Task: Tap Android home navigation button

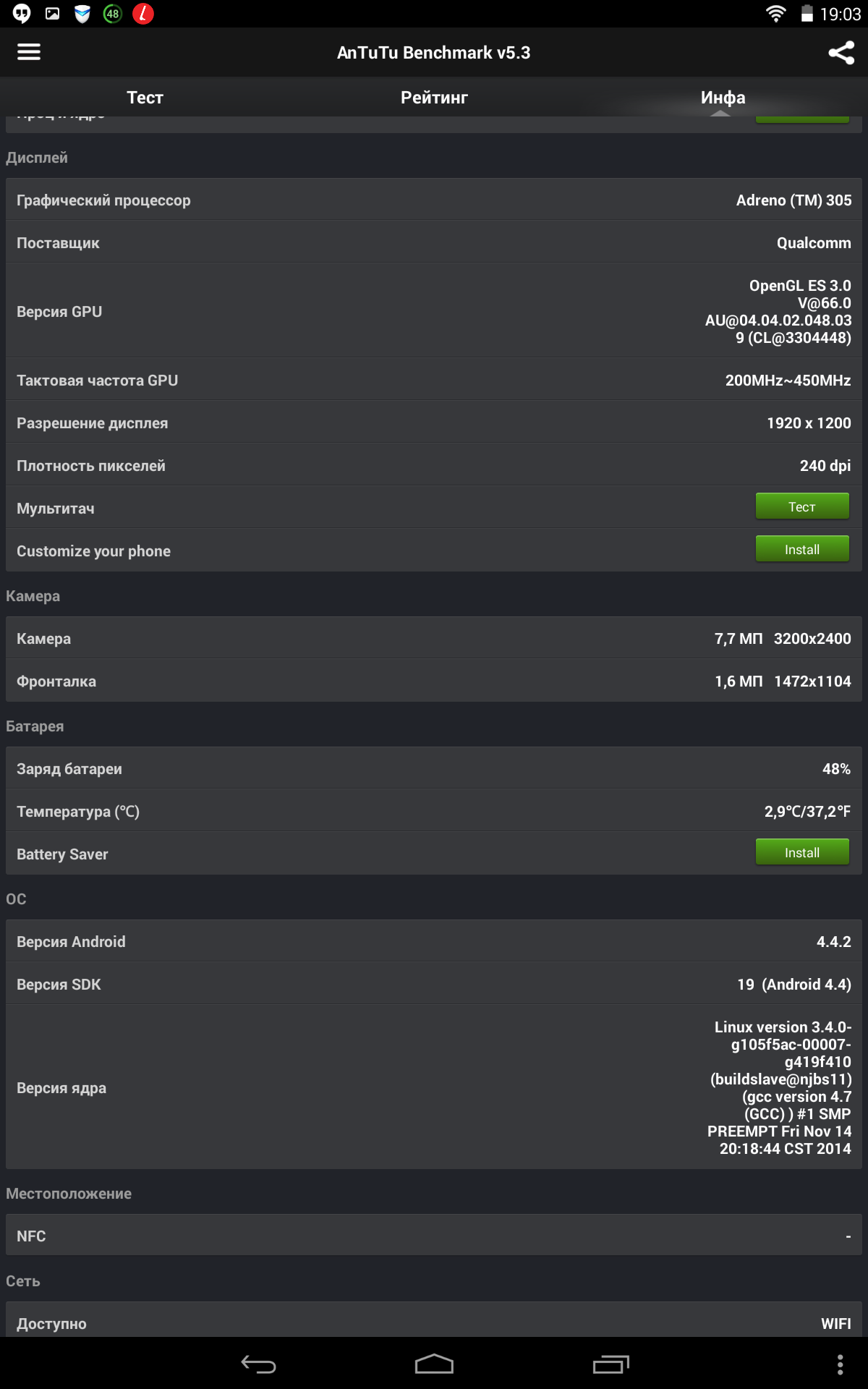Action: point(434,1364)
